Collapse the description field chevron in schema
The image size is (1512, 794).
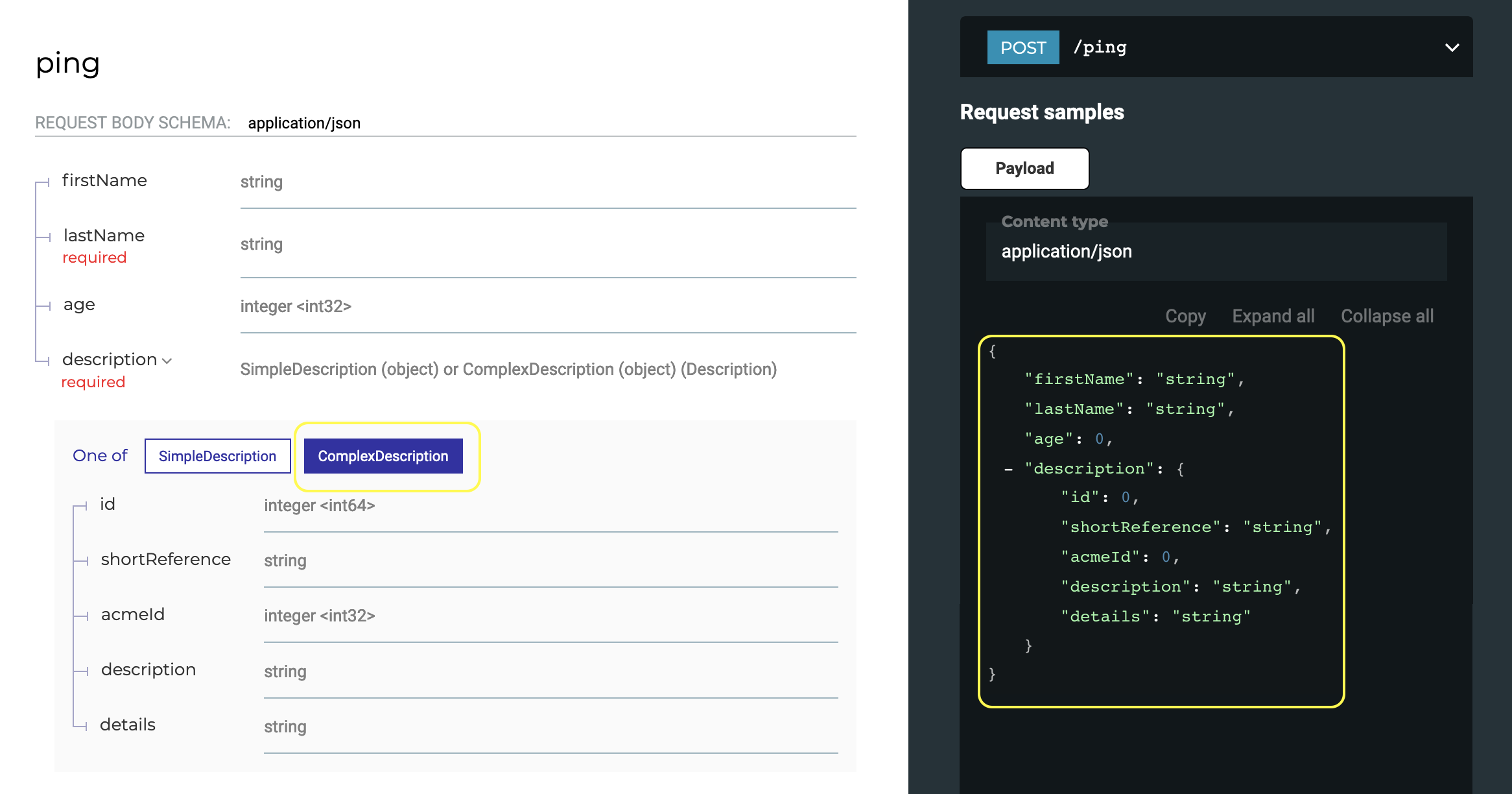(167, 360)
